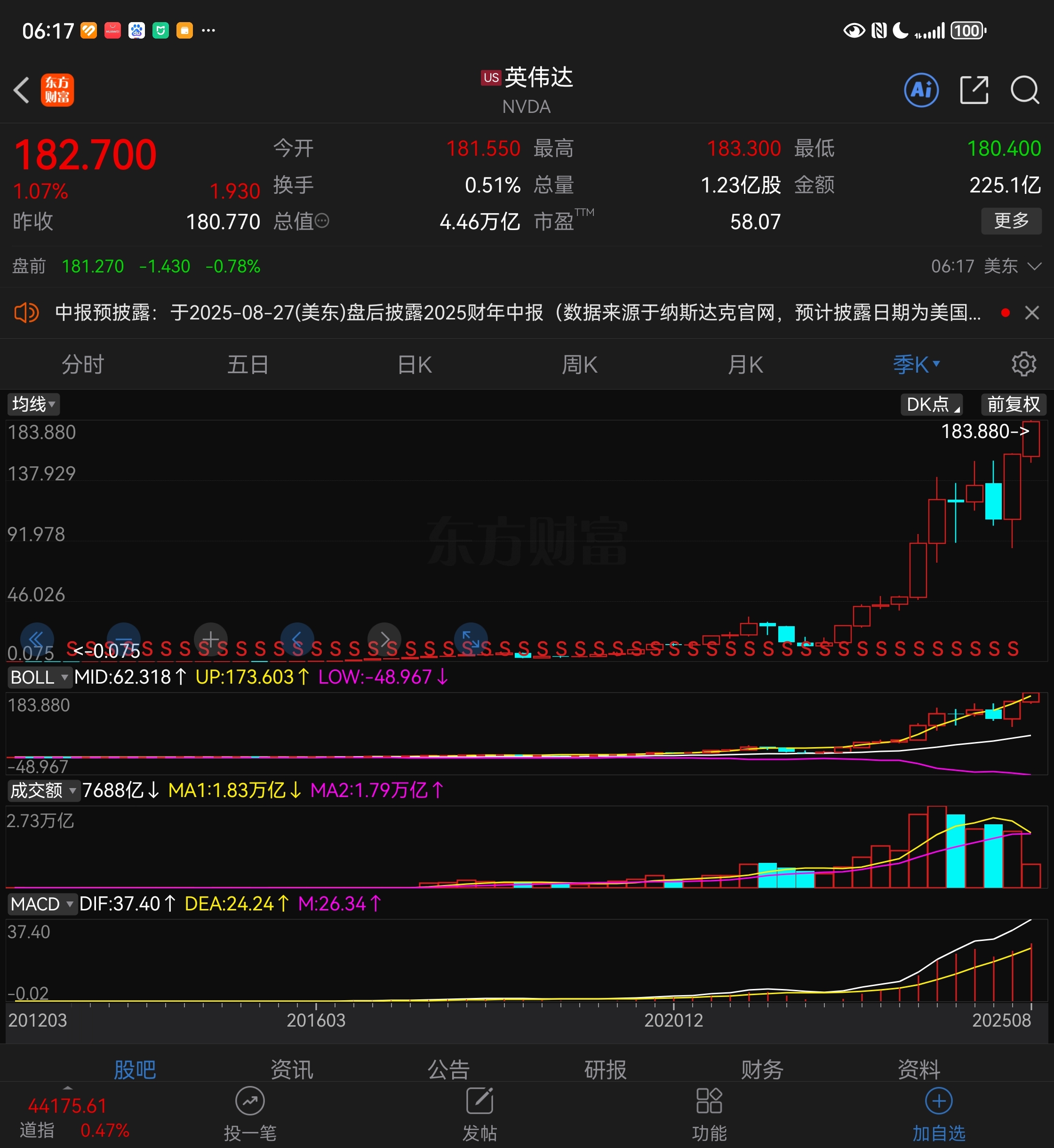Zoom in chart with plus circle

pyautogui.click(x=210, y=639)
